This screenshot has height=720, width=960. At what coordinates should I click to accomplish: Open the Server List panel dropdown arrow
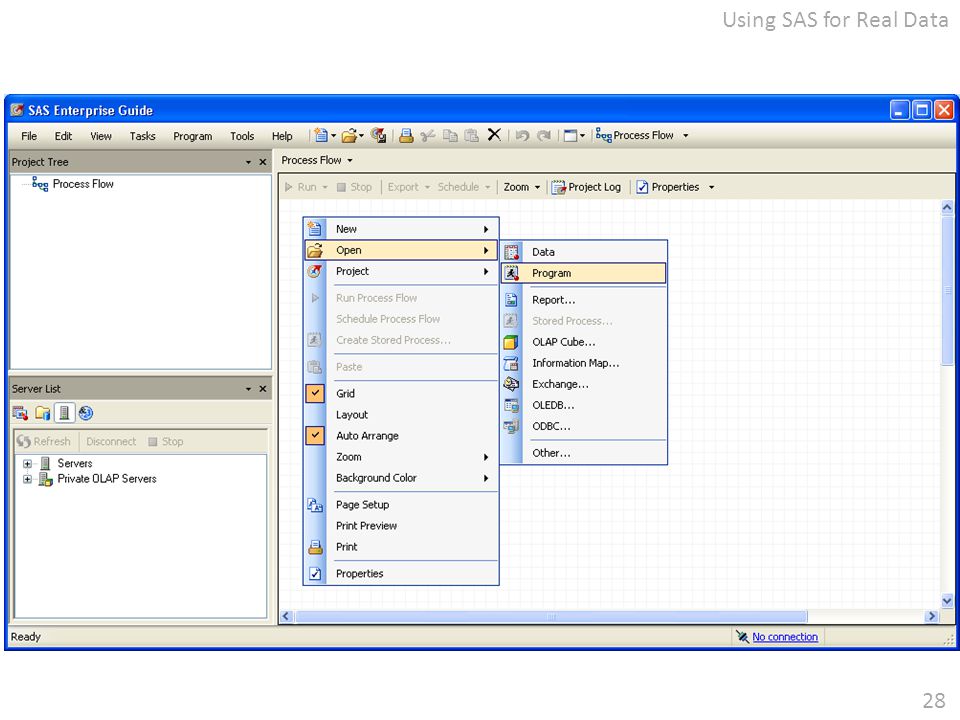pyautogui.click(x=248, y=389)
